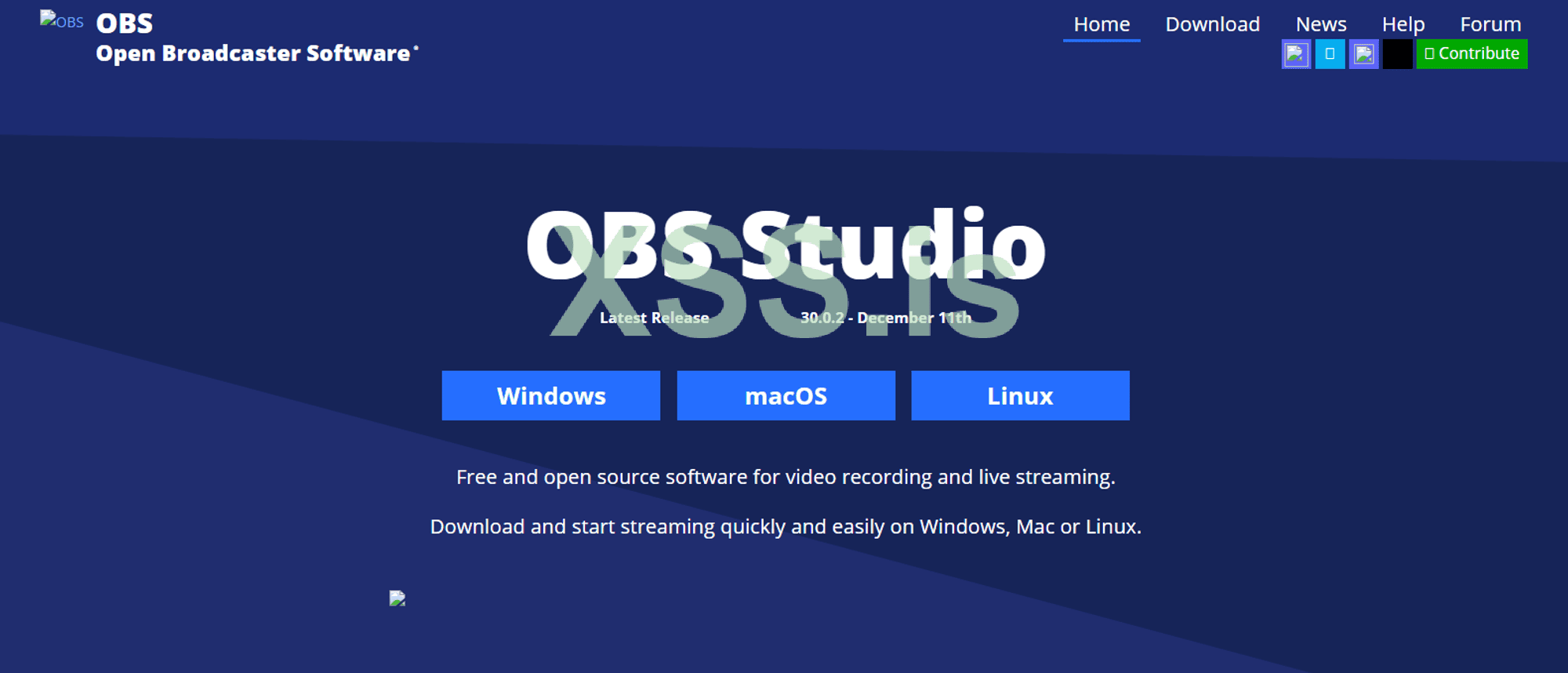This screenshot has height=673, width=1568.
Task: Click the "Latest Release" label
Action: point(655,318)
